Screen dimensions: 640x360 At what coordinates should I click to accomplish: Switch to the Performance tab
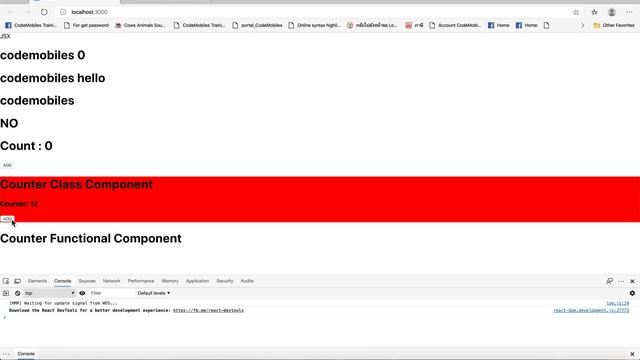click(x=141, y=281)
